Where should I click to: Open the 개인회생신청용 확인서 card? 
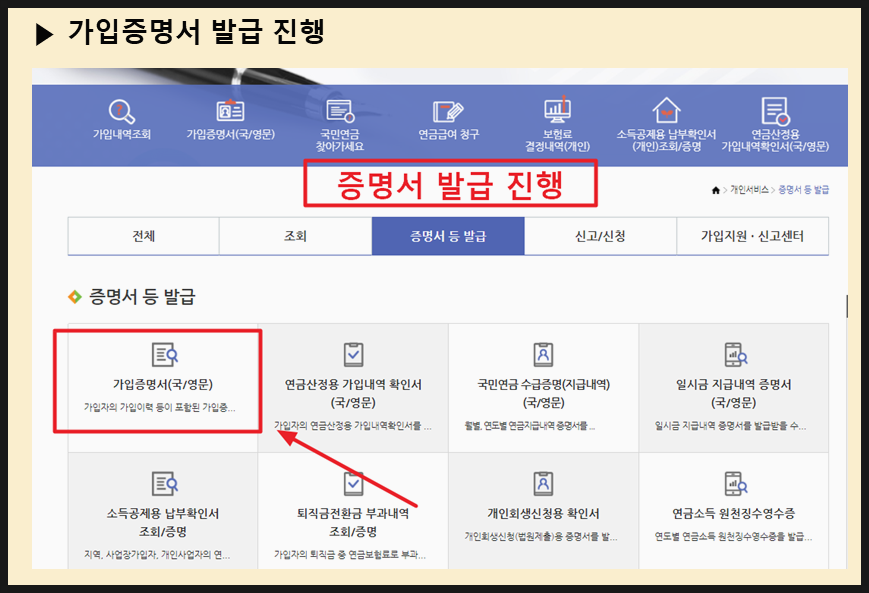[x=544, y=510]
